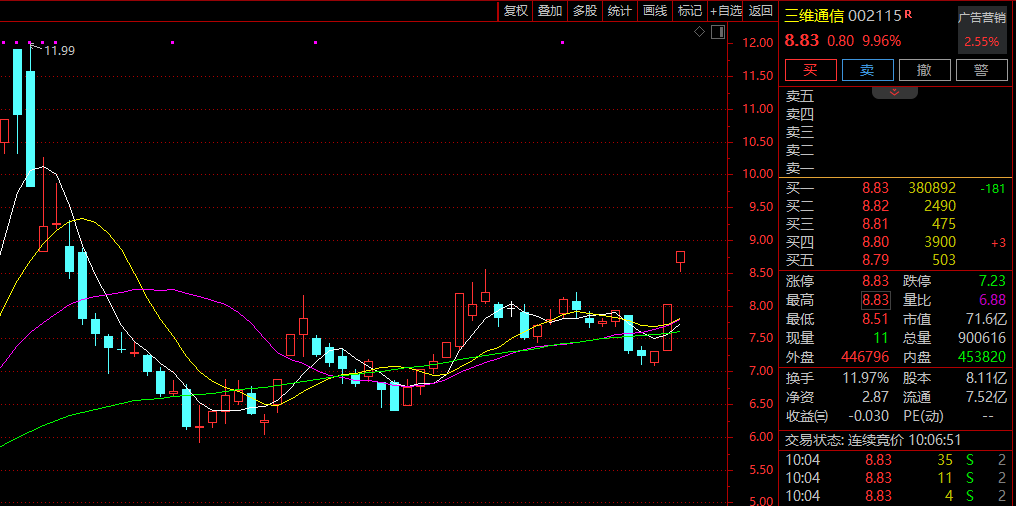Open the 复权 adjustment menu
Image resolution: width=1016 pixels, height=506 pixels.
[x=516, y=10]
